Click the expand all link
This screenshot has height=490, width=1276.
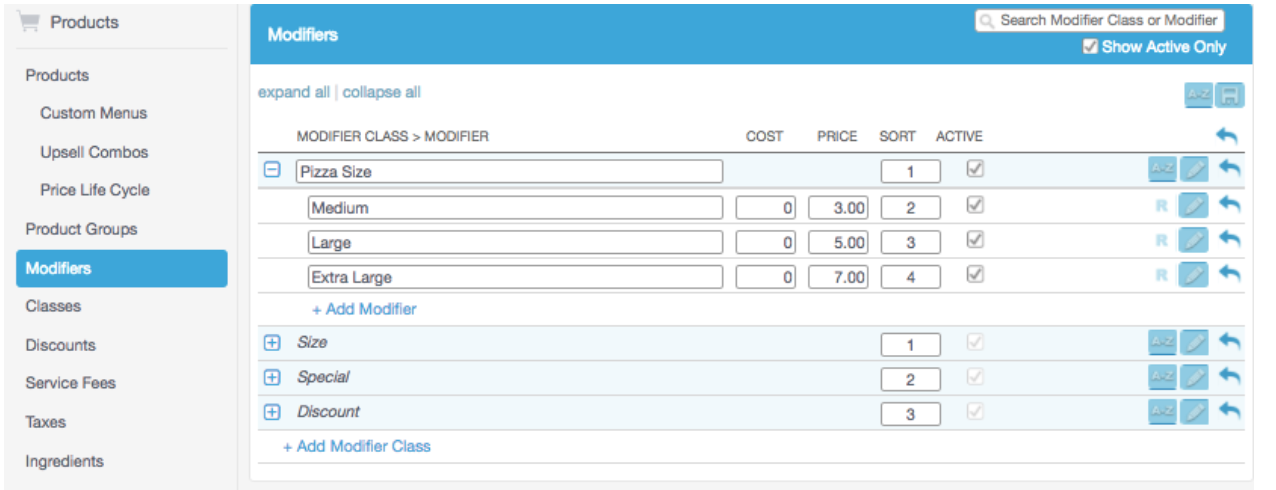pos(293,92)
